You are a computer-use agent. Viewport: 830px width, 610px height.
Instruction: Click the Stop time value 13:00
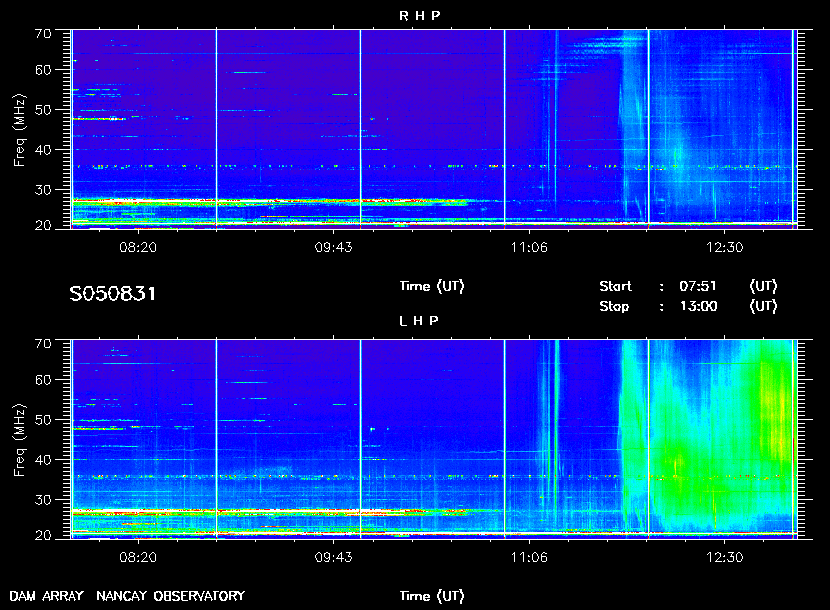coord(698,307)
